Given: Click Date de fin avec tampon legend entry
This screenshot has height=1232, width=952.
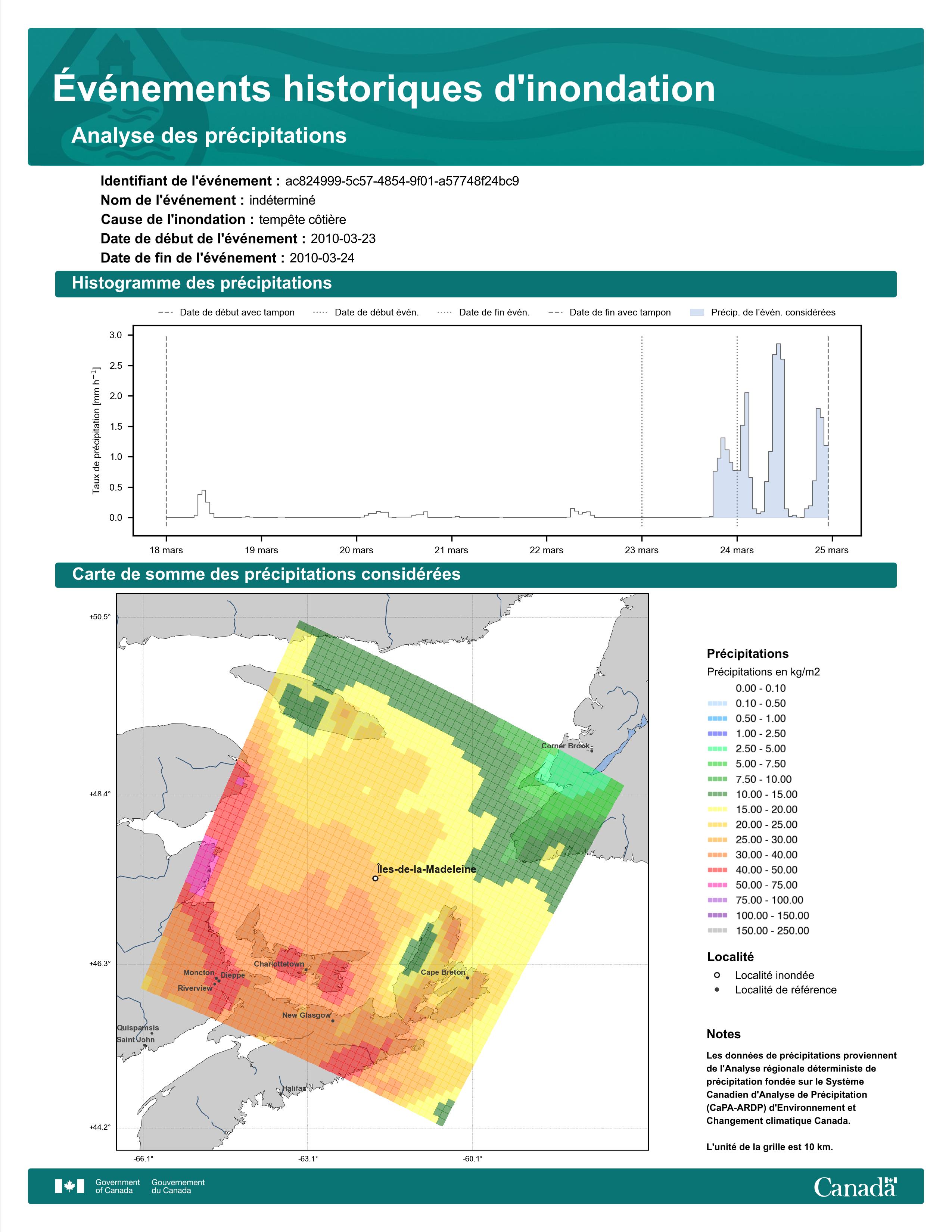Looking at the screenshot, I should 610,312.
